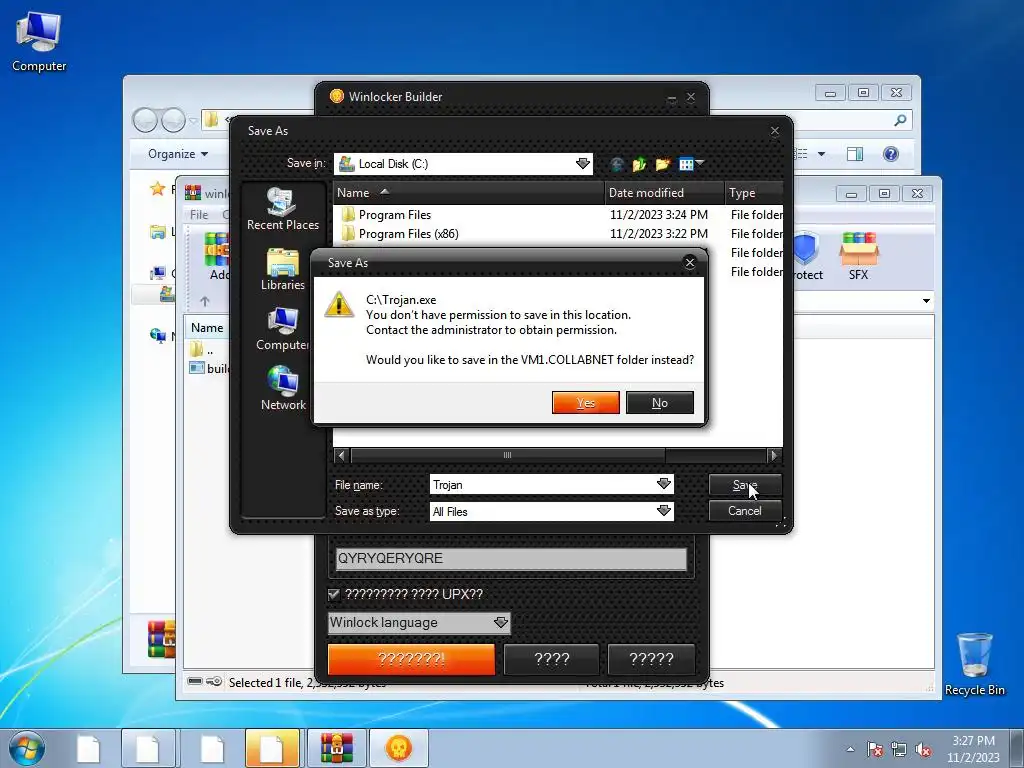Click WinRAR up one level arrow
Screen dimensions: 1024x768
coord(204,301)
